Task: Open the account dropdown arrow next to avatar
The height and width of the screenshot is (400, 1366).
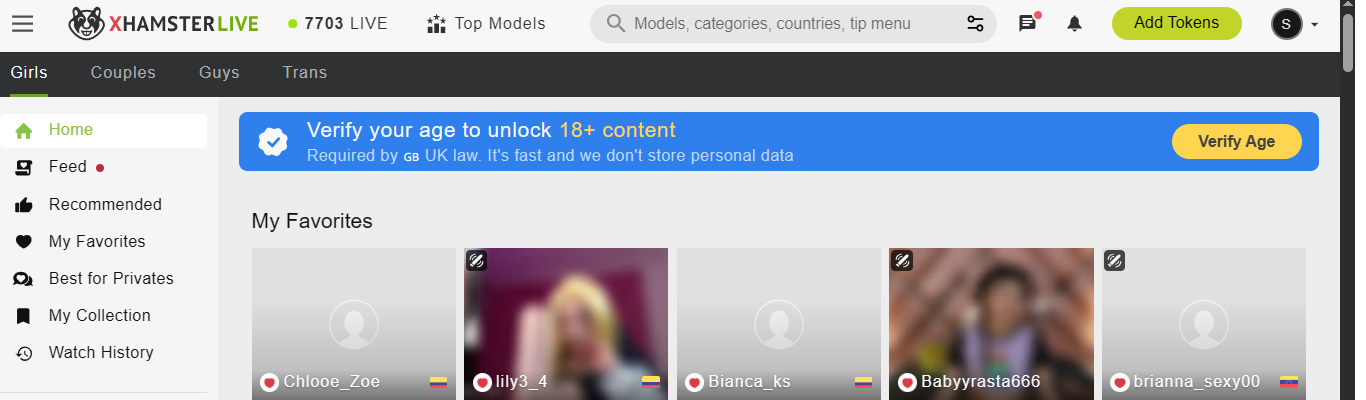Action: point(1314,25)
